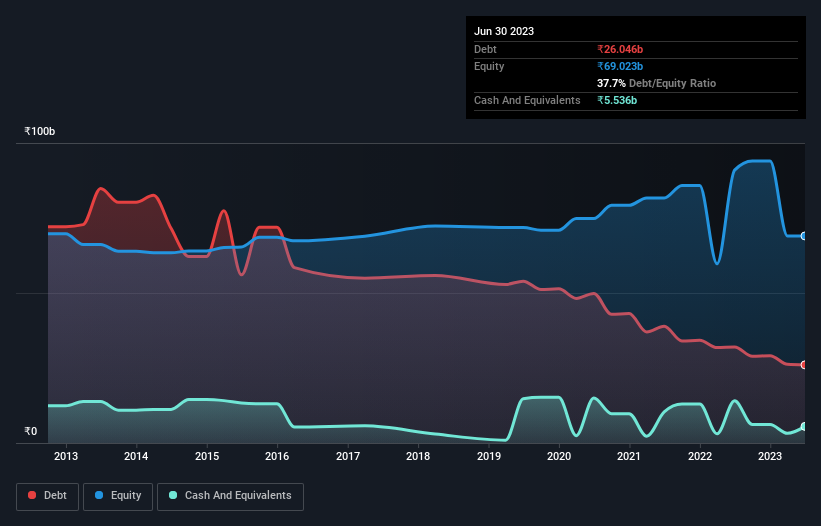Click the Equity label in tooltip

pos(489,66)
